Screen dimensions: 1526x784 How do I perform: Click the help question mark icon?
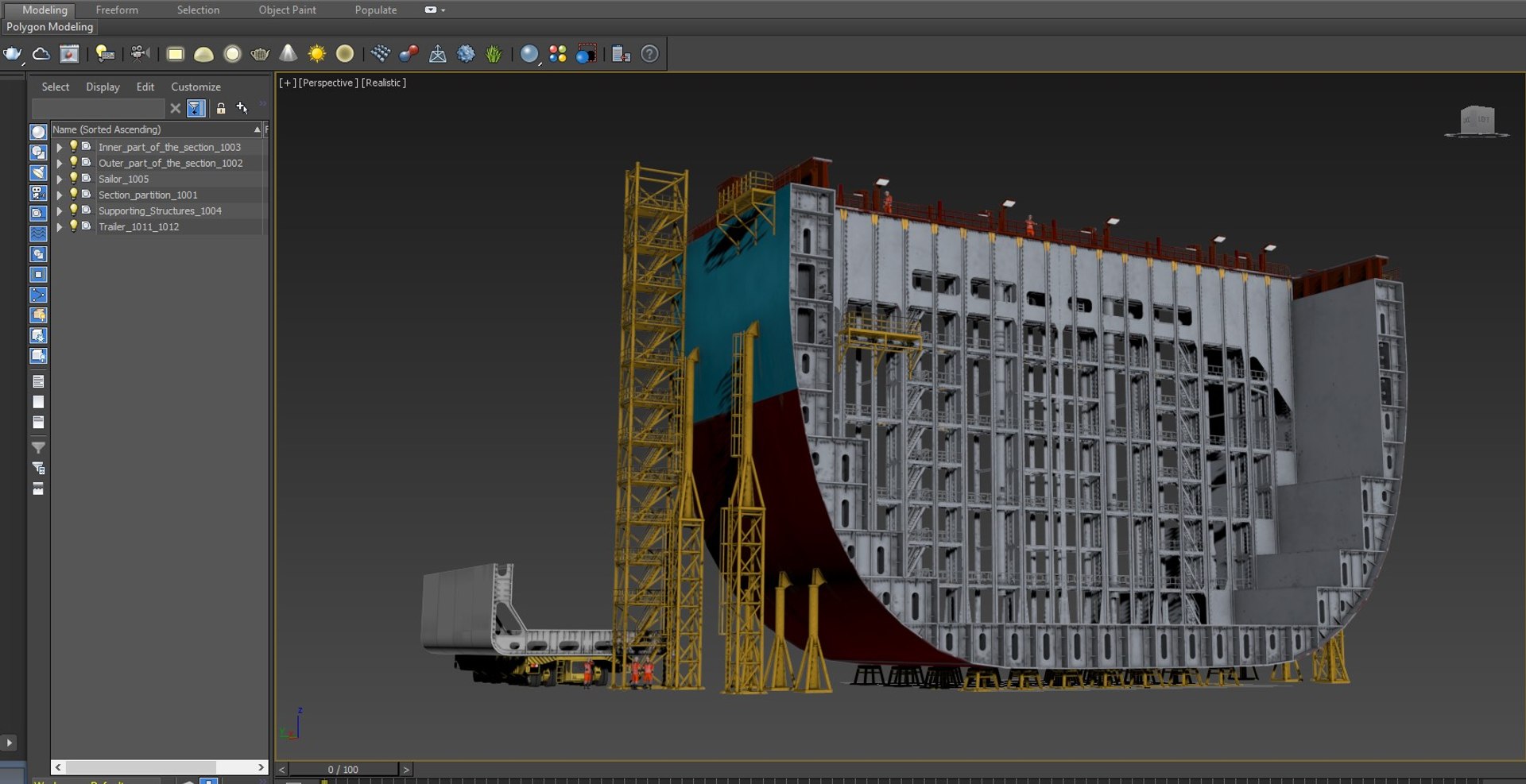649,54
